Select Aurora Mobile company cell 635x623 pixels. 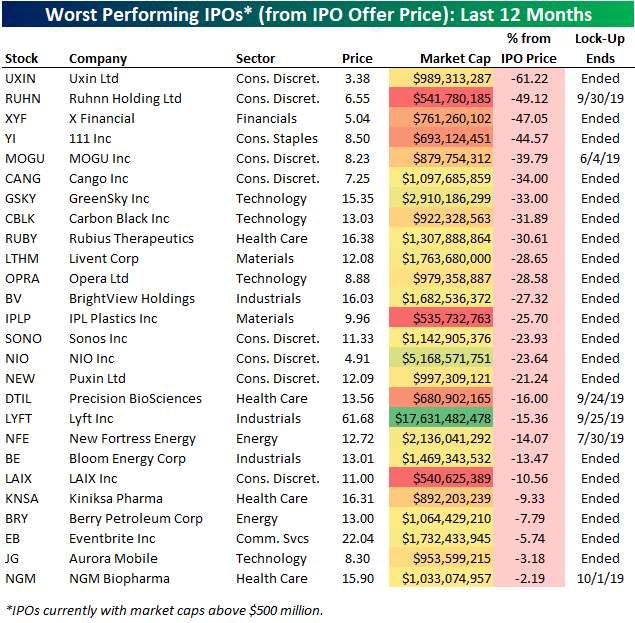(113, 559)
